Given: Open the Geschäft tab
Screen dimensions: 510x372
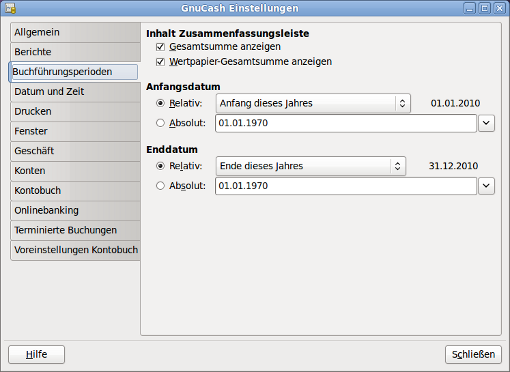Looking at the screenshot, I should (x=75, y=151).
